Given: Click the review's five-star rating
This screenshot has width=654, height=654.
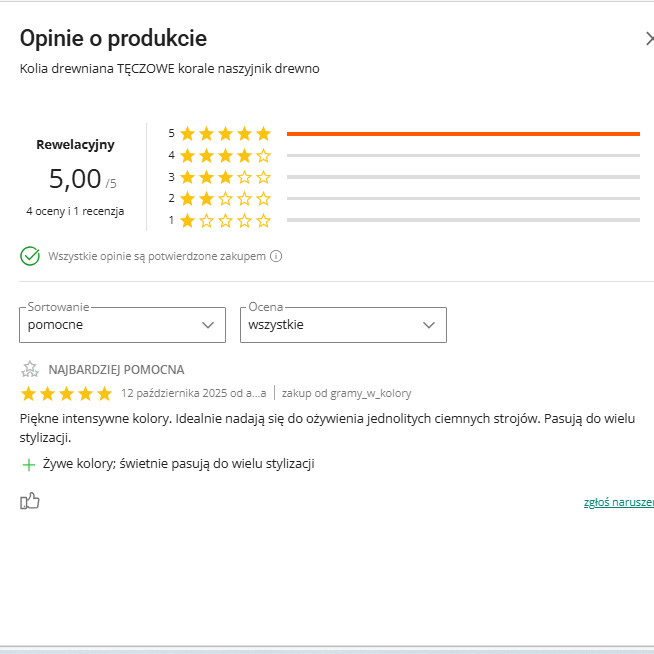Looking at the screenshot, I should pos(66,393).
